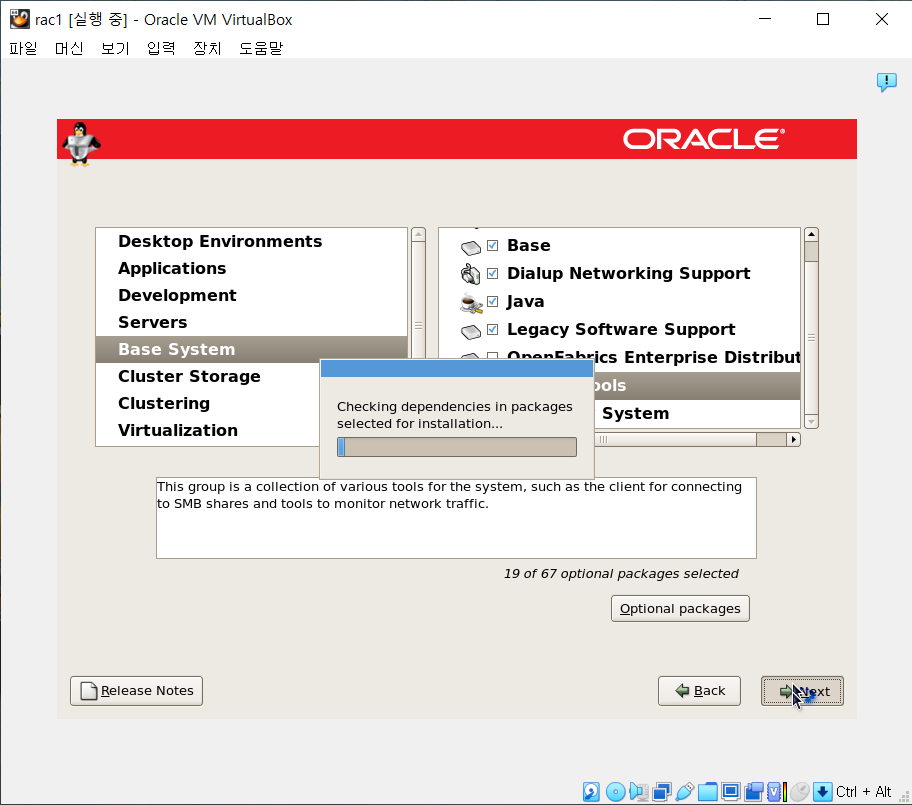The width and height of the screenshot is (912, 805).
Task: Open the 도움말 menu
Action: [x=261, y=48]
